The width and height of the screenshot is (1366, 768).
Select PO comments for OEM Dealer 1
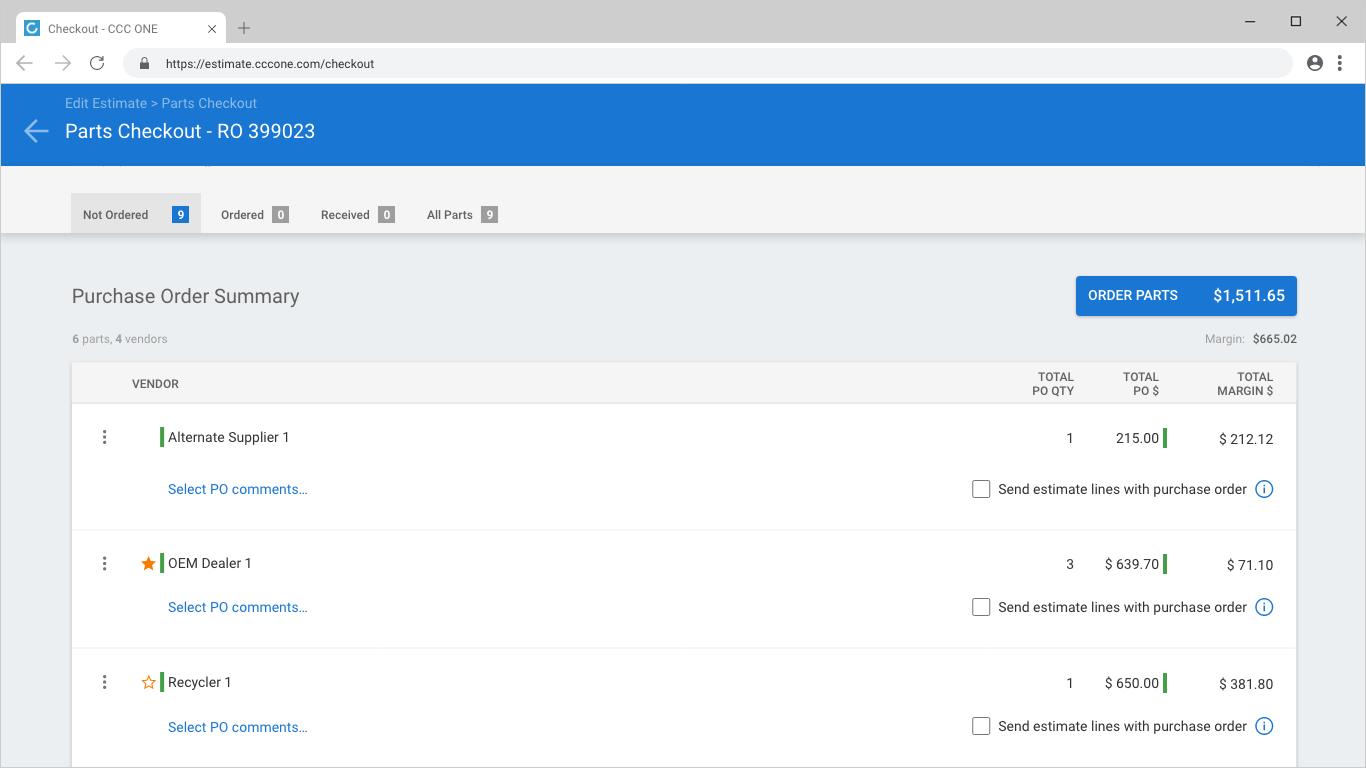click(238, 607)
